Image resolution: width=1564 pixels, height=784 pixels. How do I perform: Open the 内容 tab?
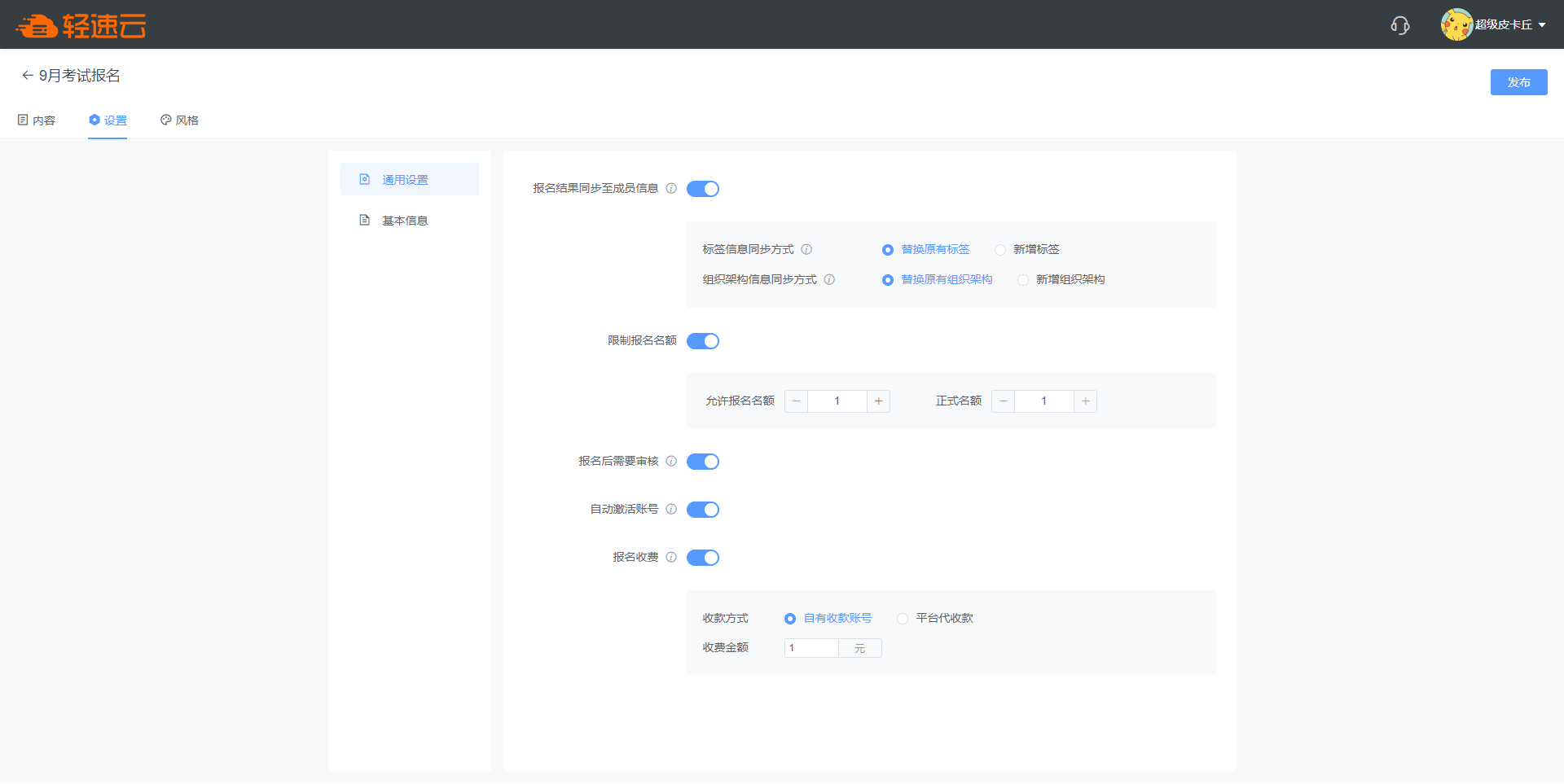pyautogui.click(x=37, y=120)
